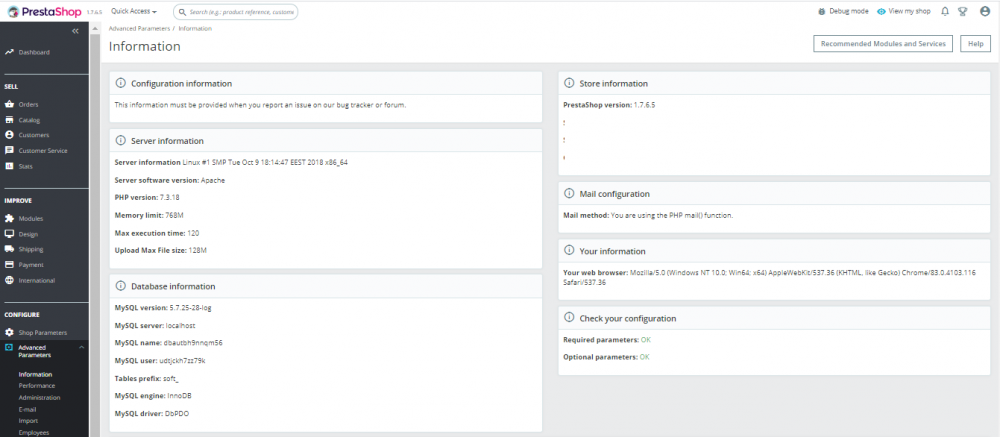This screenshot has height=437, width=1000.
Task: Click the Debug mode bug icon
Action: click(822, 12)
